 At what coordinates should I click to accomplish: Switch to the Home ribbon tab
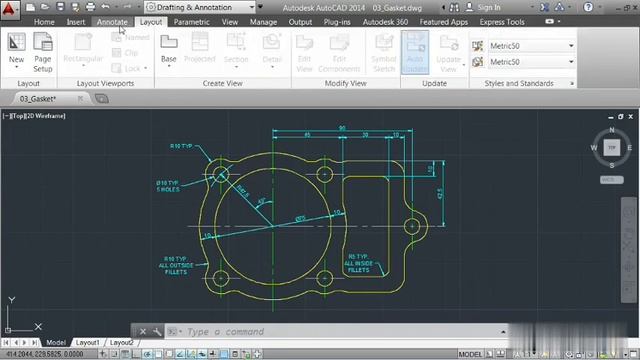click(x=44, y=22)
